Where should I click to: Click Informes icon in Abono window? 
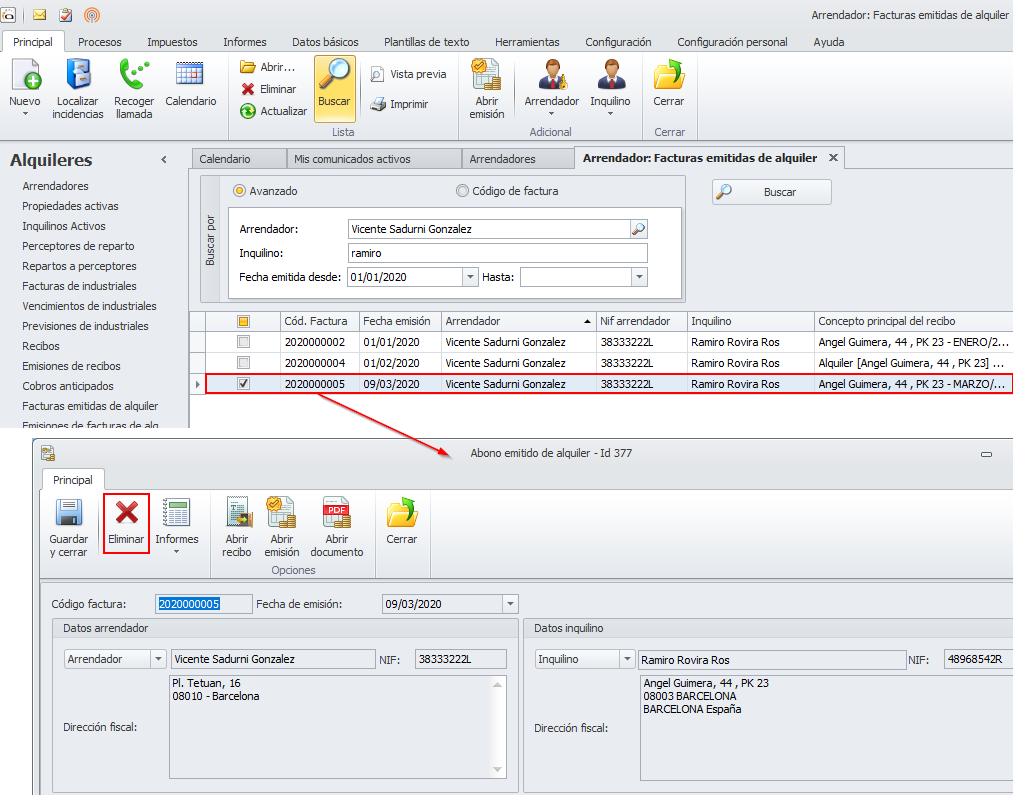point(176,513)
